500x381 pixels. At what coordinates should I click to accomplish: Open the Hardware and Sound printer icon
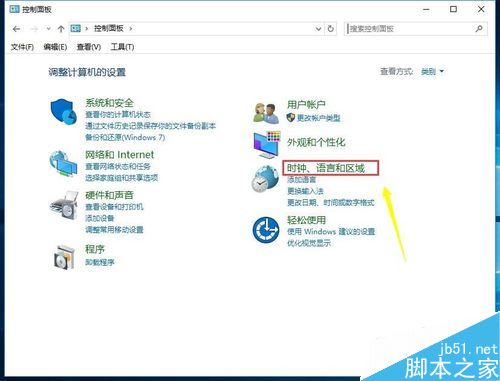[x=64, y=205]
